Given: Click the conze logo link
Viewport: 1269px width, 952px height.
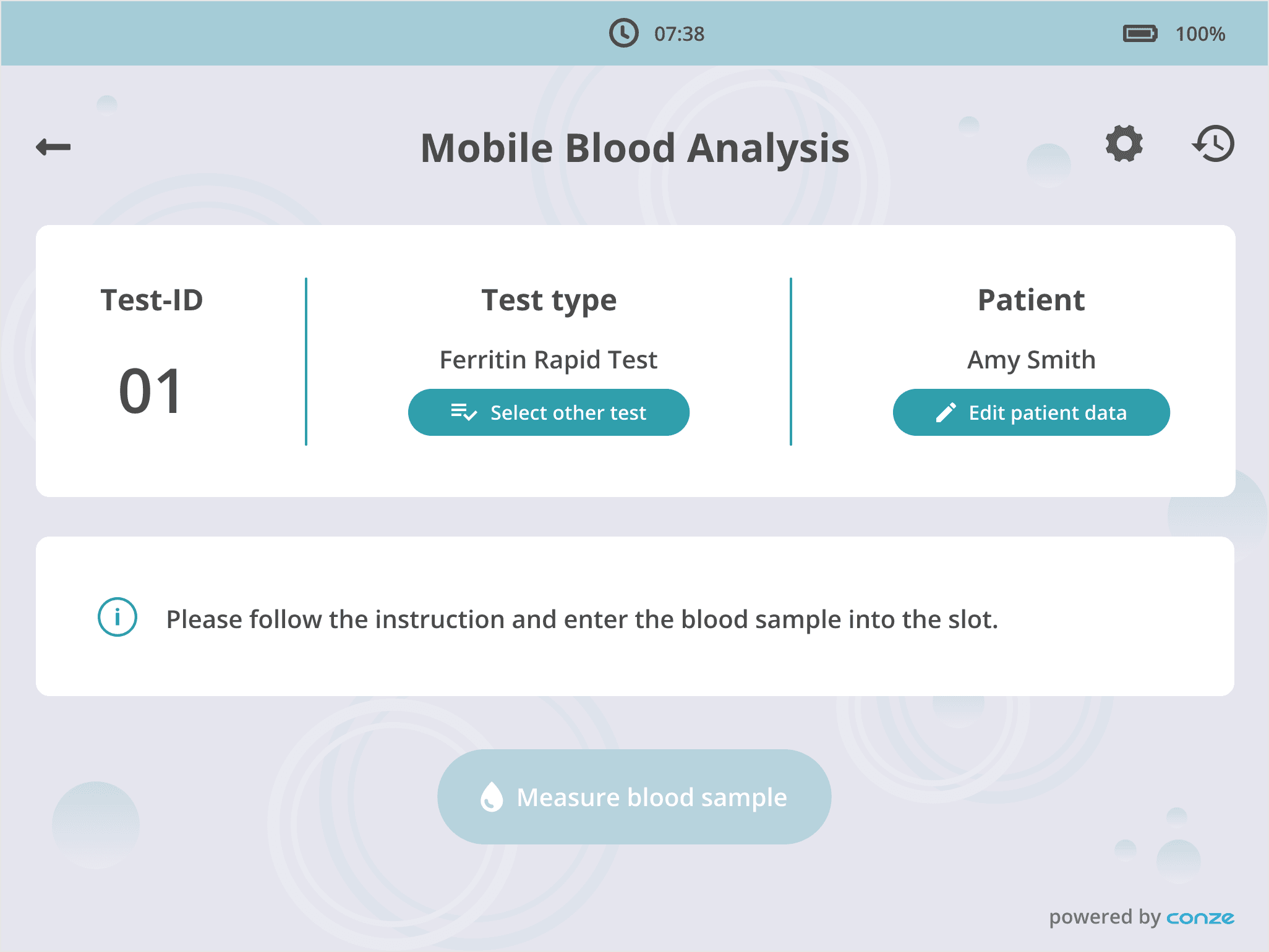Looking at the screenshot, I should [x=1200, y=918].
